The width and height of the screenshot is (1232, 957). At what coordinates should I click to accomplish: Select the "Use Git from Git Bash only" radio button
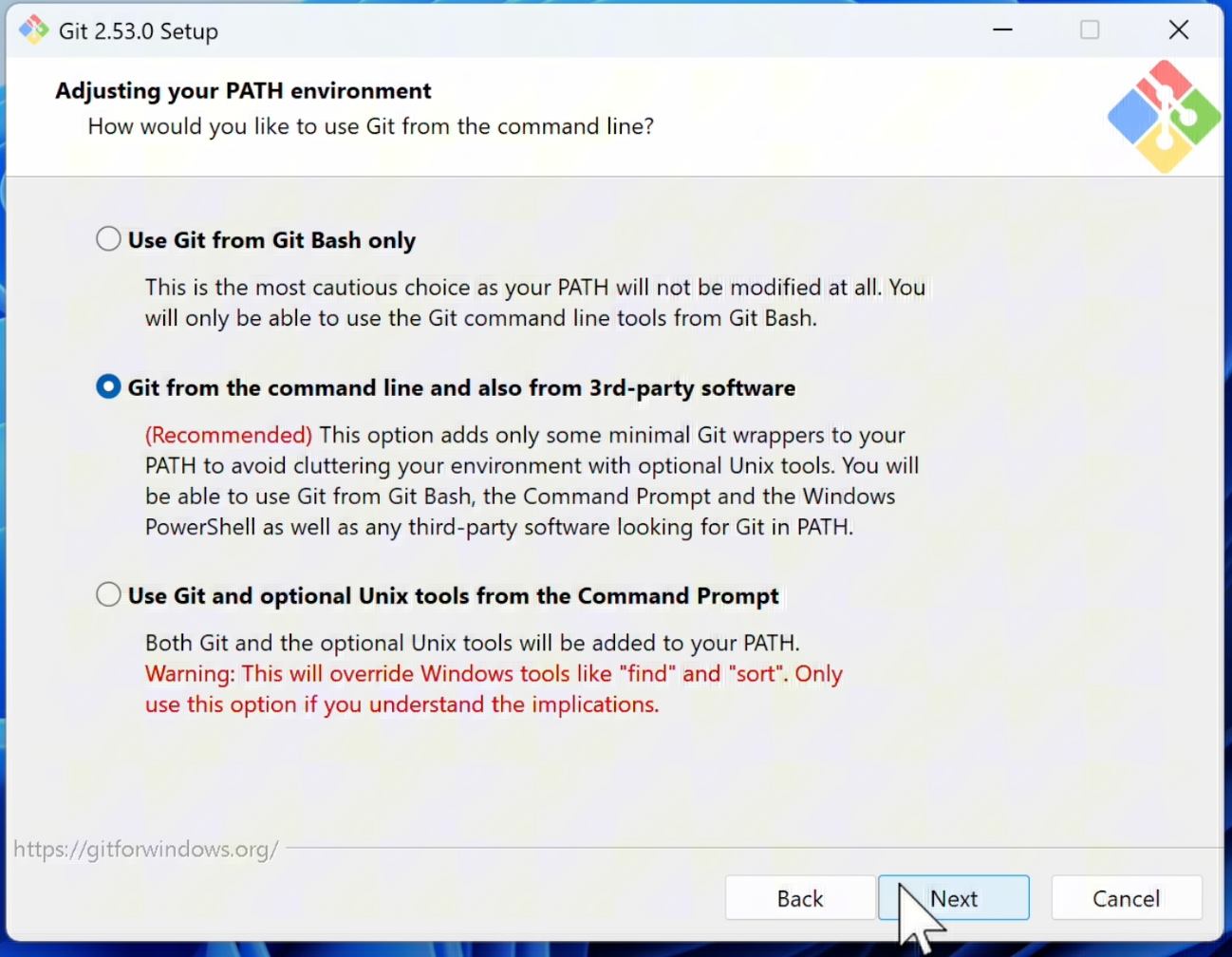coord(108,239)
